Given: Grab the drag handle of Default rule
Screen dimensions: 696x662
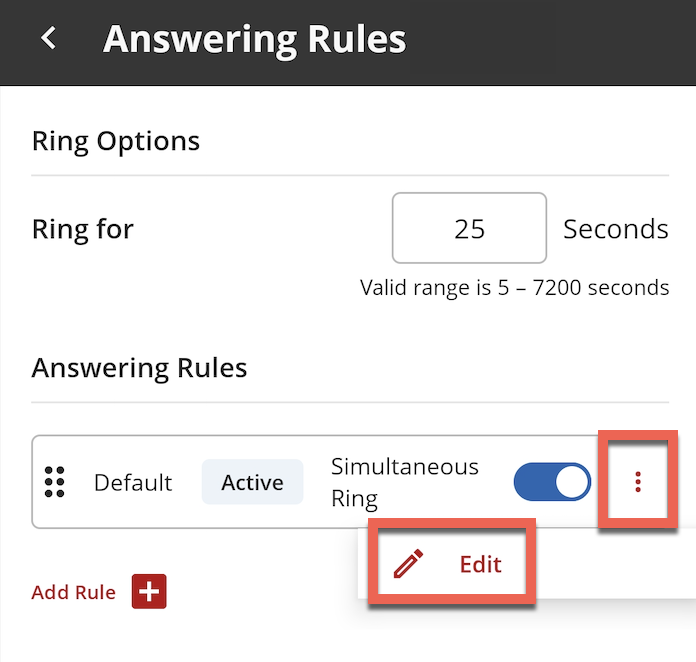Looking at the screenshot, I should click(x=55, y=482).
